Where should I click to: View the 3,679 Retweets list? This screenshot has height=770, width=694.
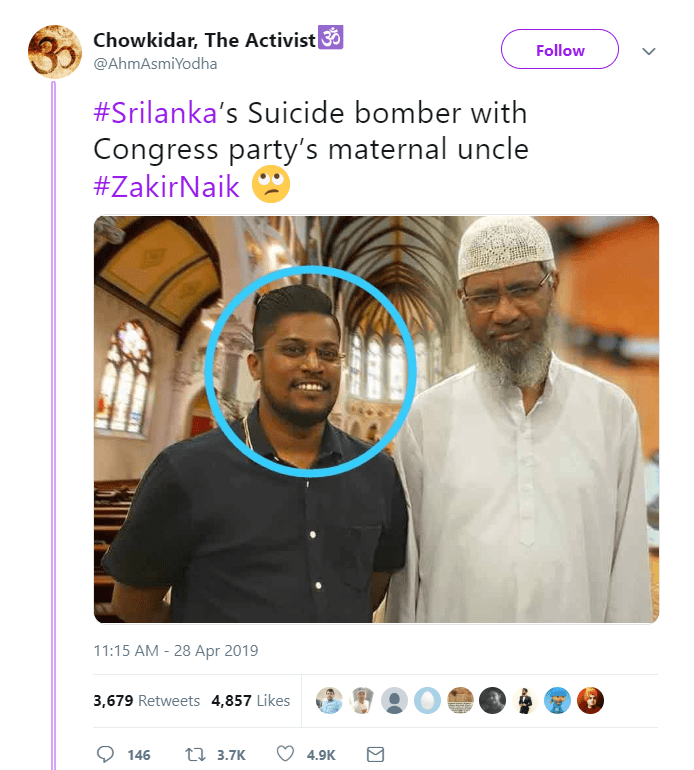(x=146, y=700)
